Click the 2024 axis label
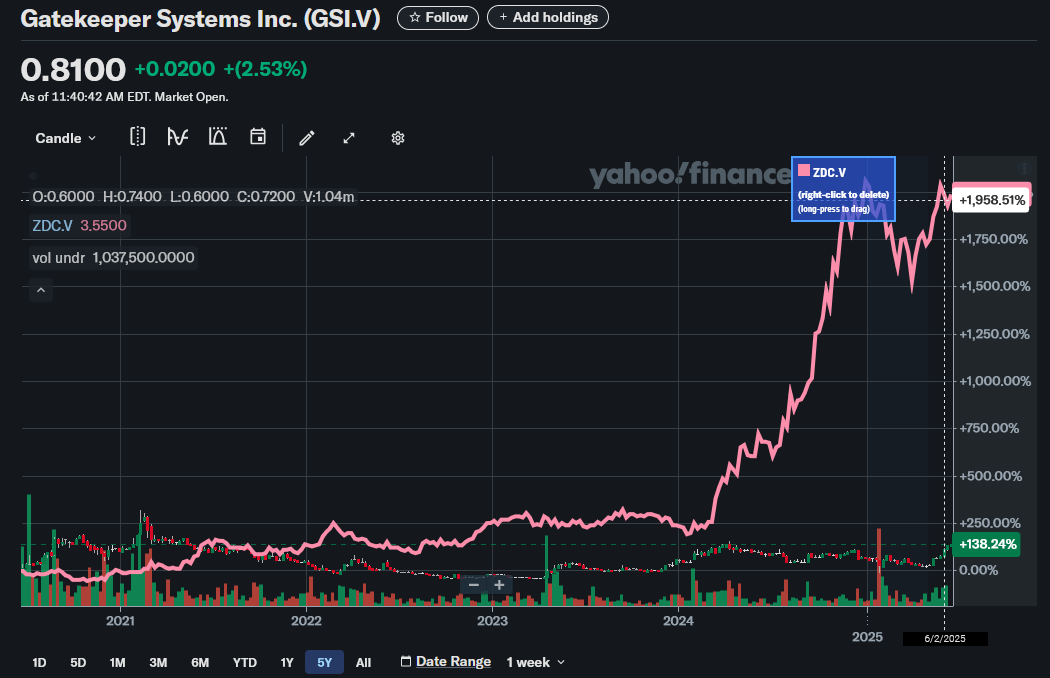The height and width of the screenshot is (678, 1050). [x=678, y=621]
